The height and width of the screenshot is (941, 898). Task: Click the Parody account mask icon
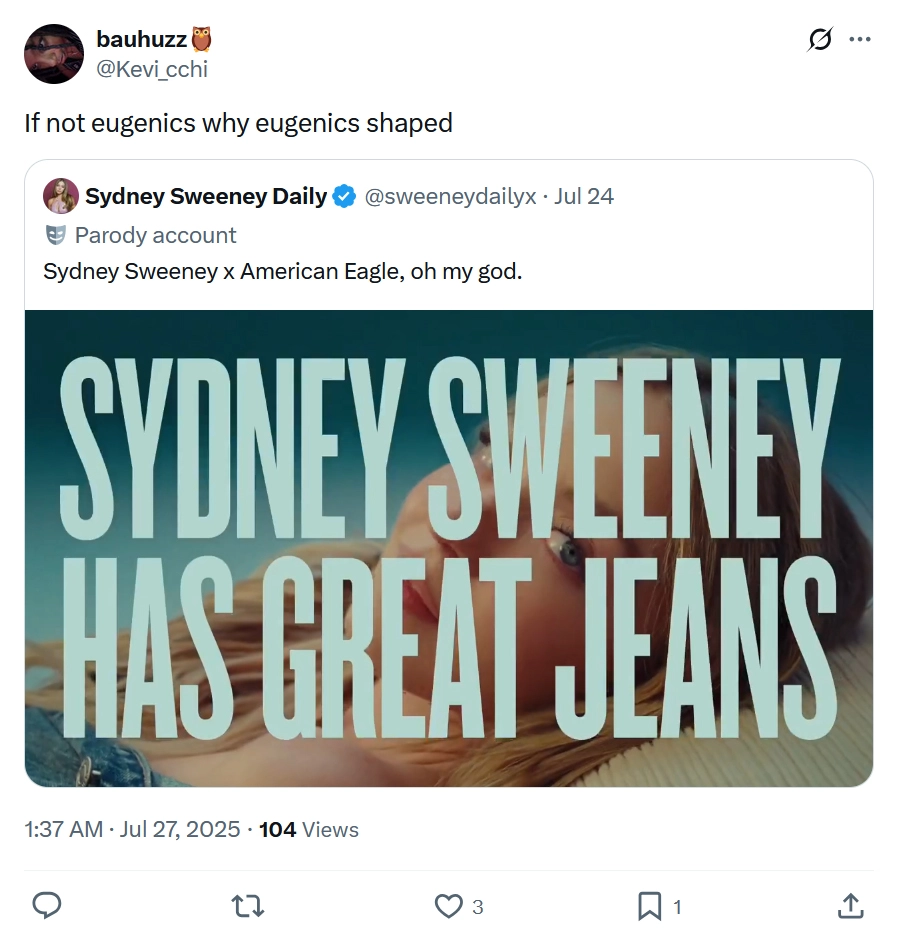click(55, 235)
